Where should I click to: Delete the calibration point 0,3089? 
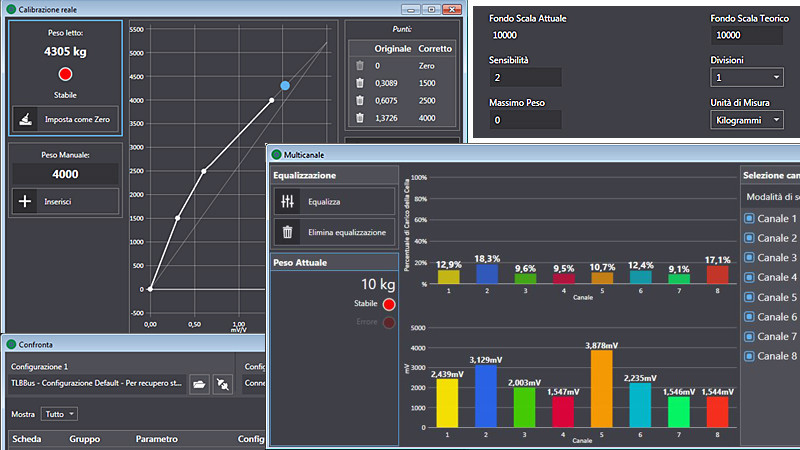360,83
